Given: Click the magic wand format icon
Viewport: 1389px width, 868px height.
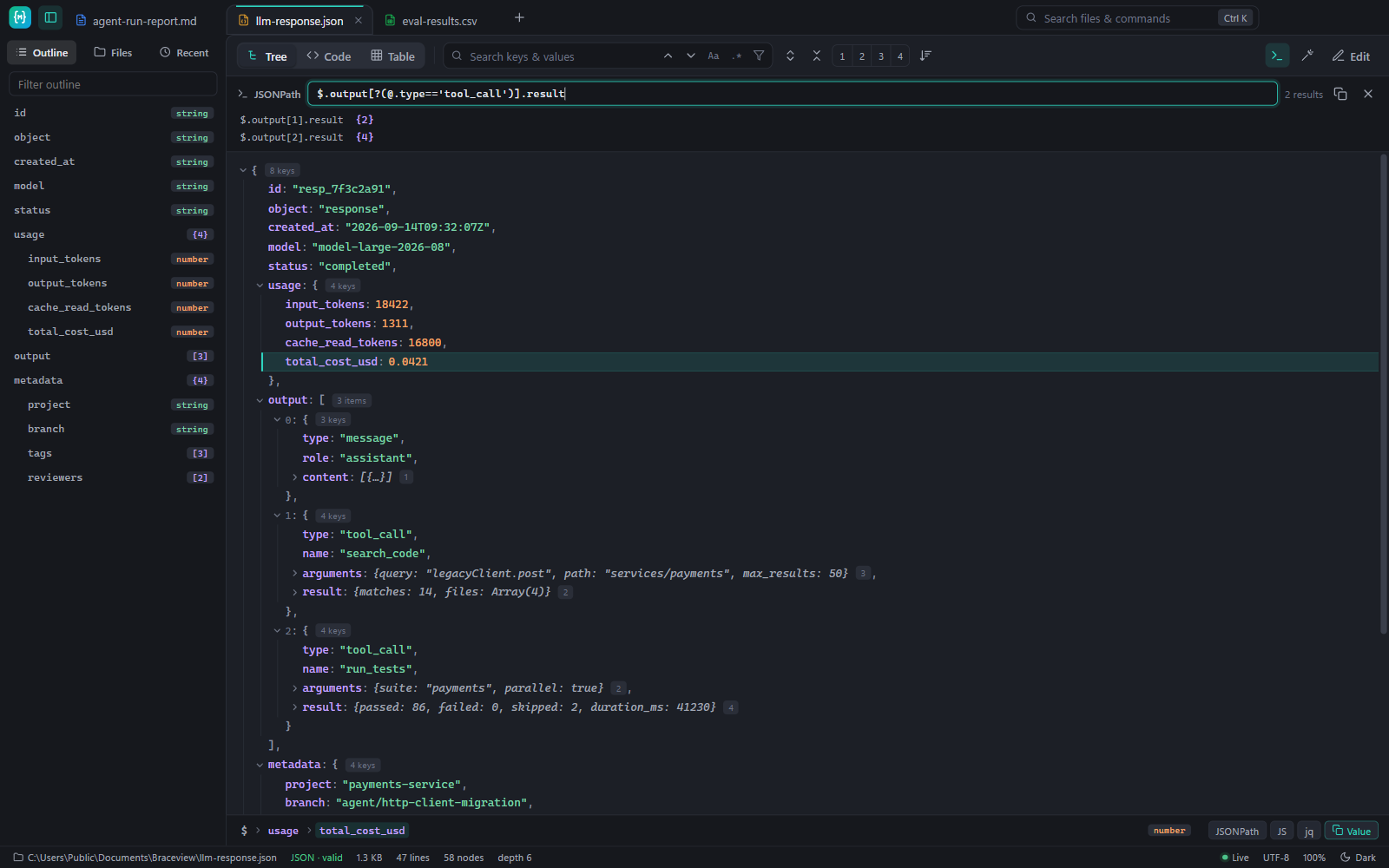Looking at the screenshot, I should click(1307, 56).
